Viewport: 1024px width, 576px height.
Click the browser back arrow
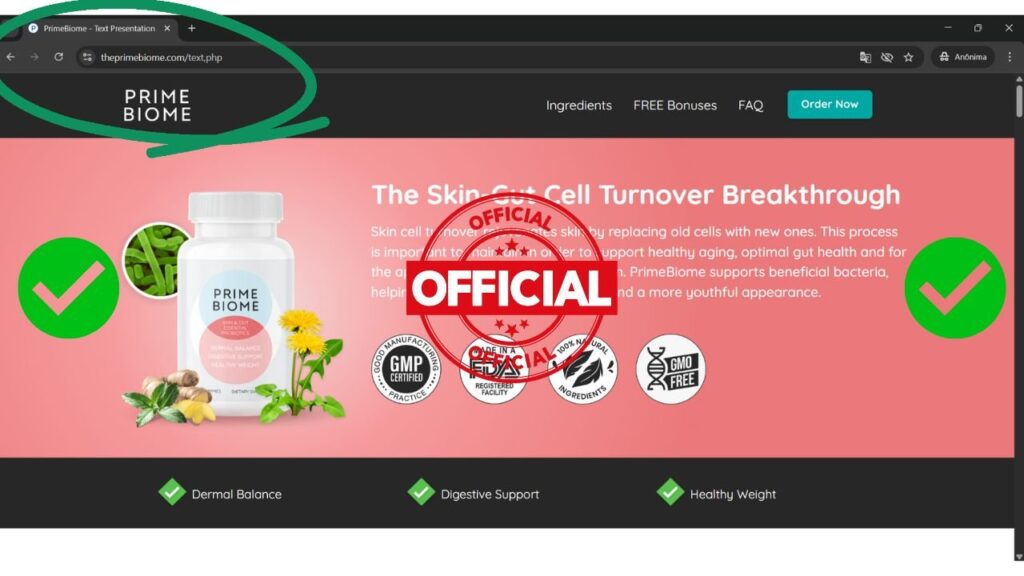tap(10, 57)
